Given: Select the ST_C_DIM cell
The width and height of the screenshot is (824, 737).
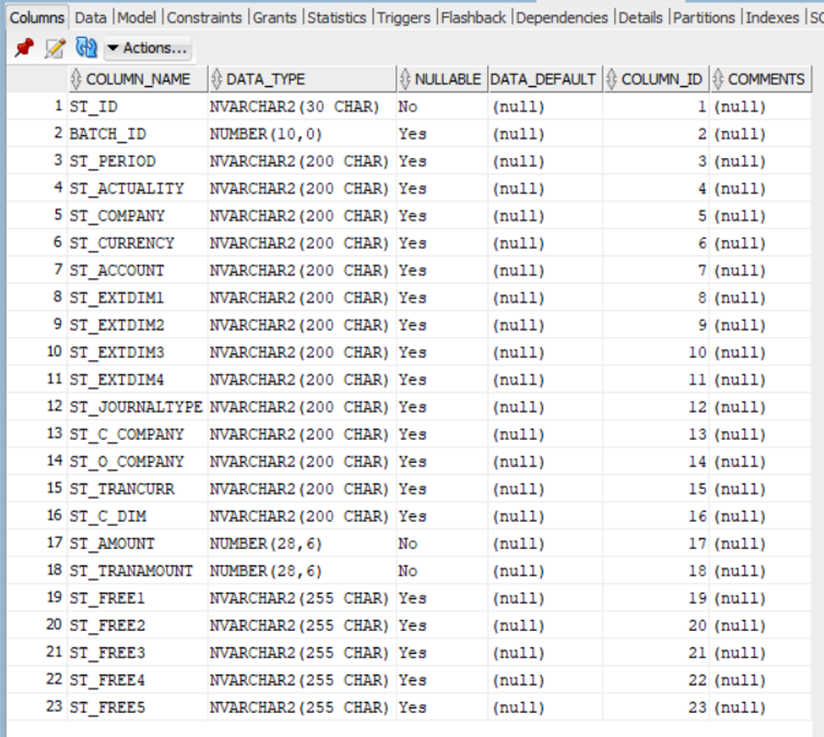Looking at the screenshot, I should click(138, 517).
